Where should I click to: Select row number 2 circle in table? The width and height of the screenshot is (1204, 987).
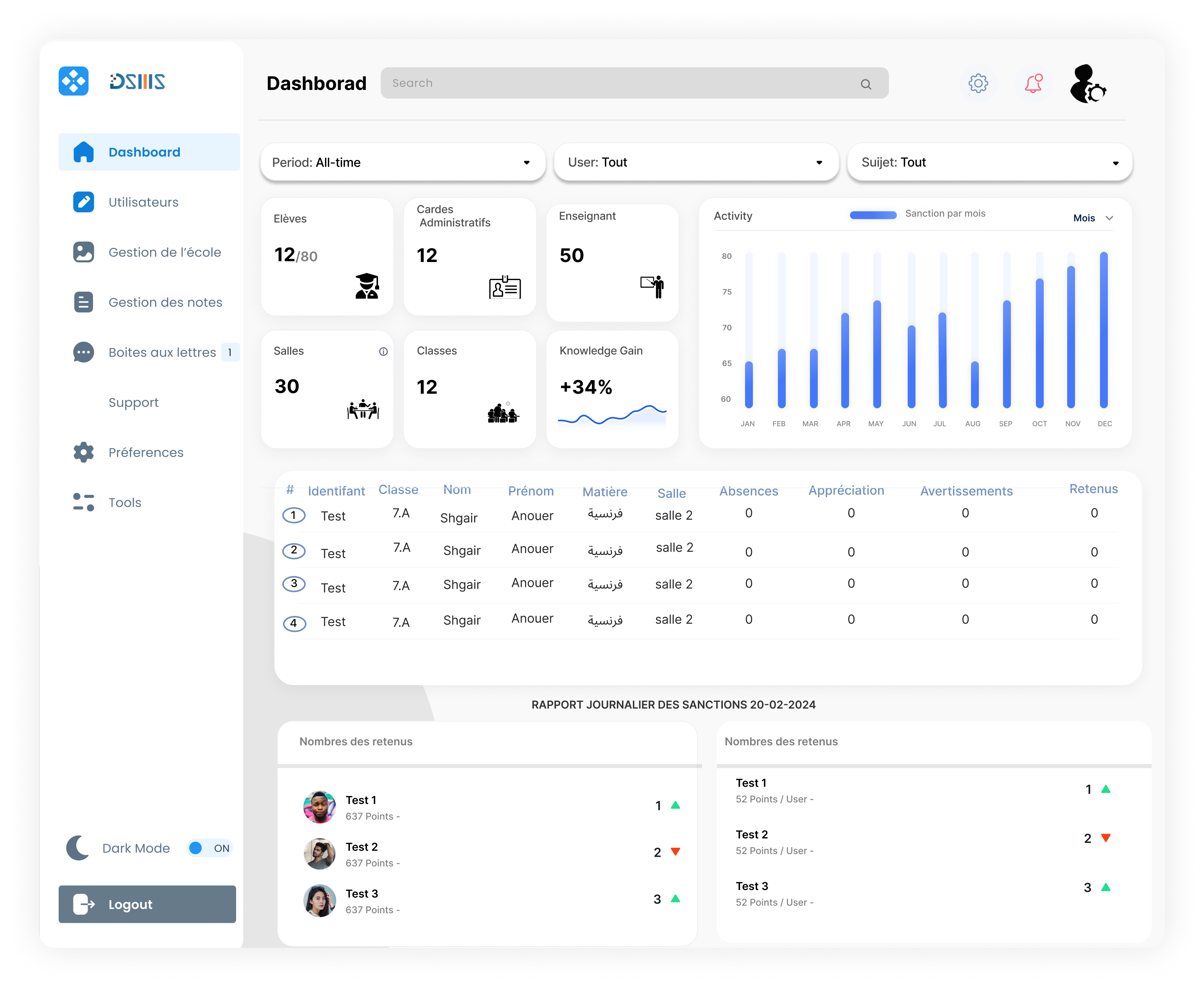pyautogui.click(x=294, y=550)
